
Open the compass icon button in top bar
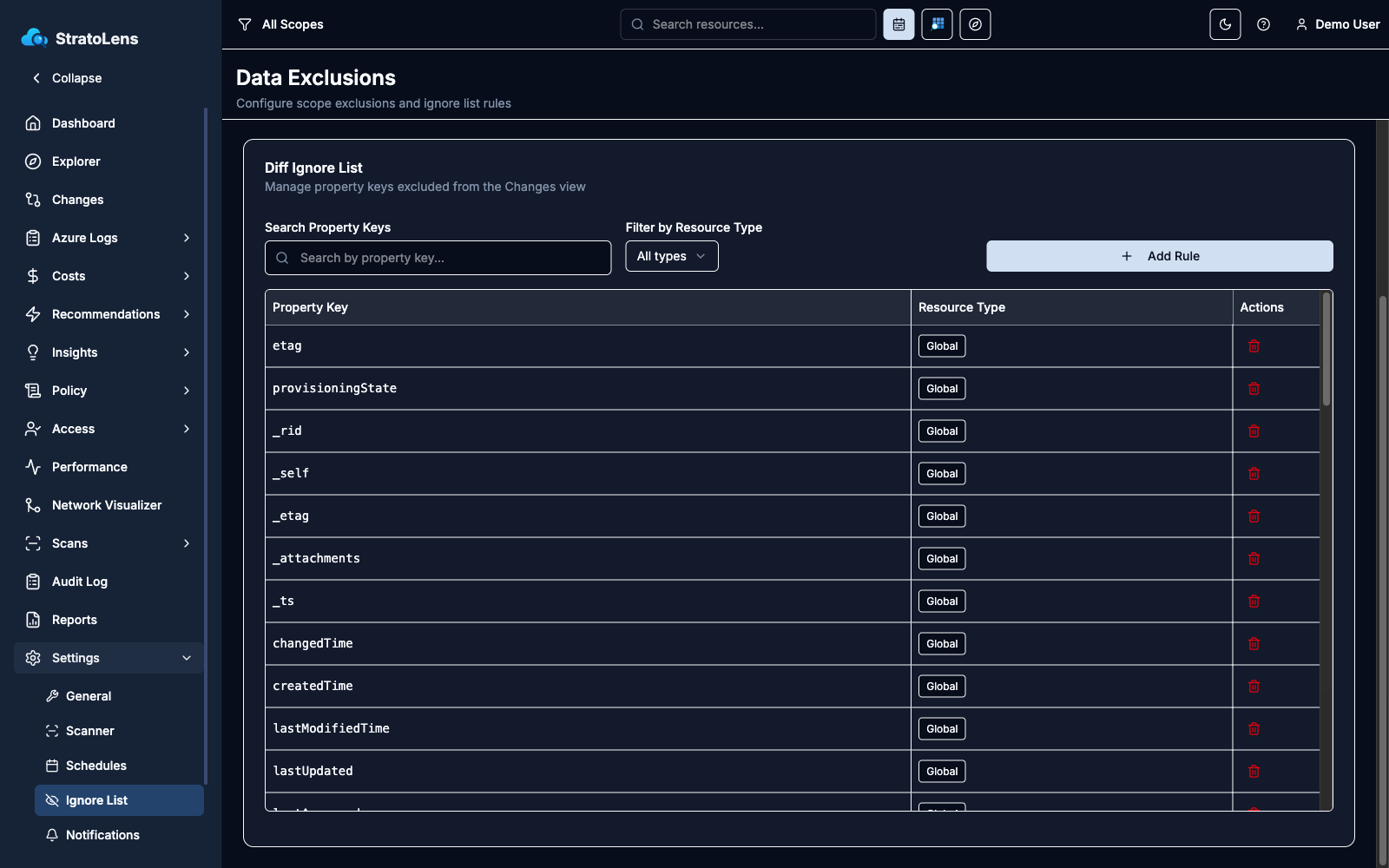975,24
